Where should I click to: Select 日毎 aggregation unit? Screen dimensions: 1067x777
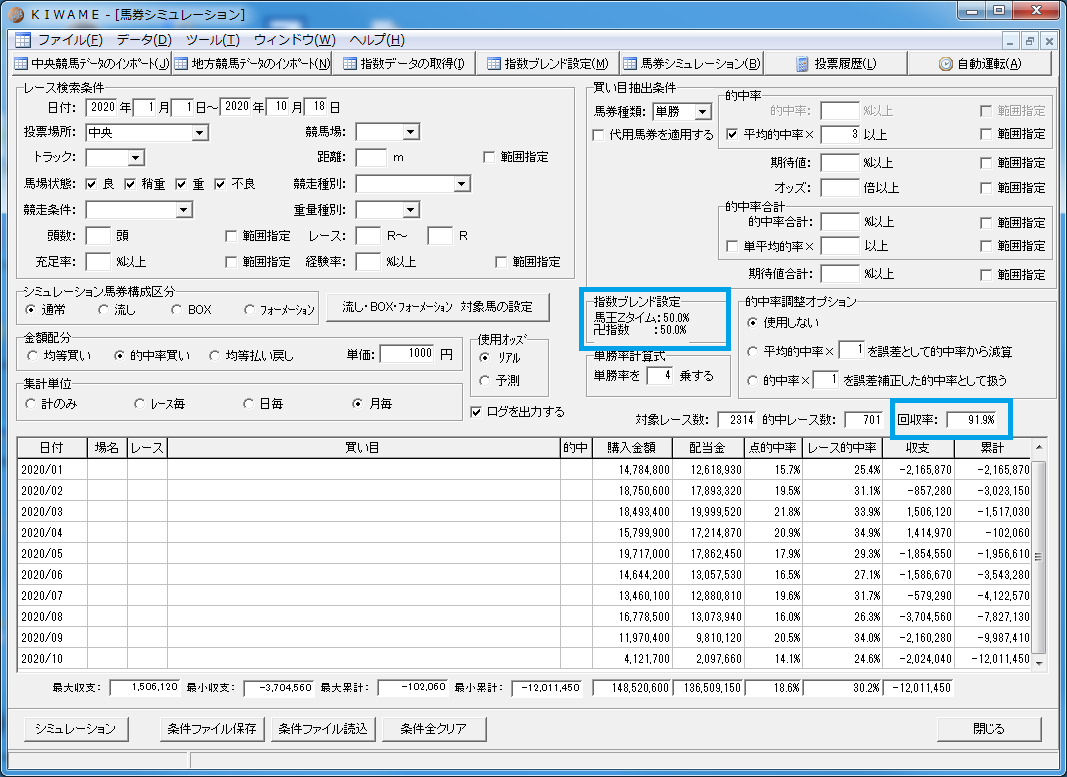[248, 403]
